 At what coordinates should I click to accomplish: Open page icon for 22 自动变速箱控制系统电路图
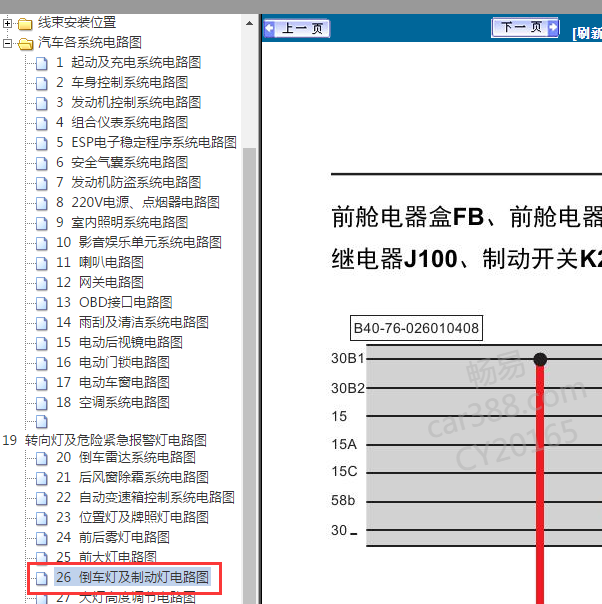(x=42, y=499)
